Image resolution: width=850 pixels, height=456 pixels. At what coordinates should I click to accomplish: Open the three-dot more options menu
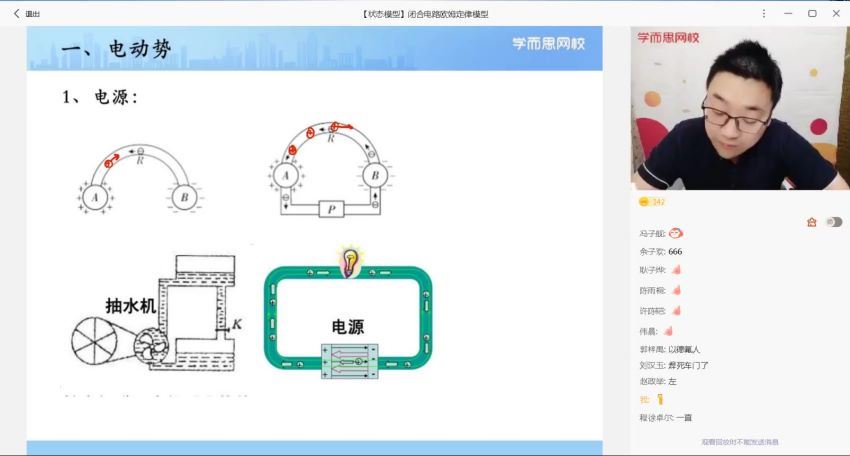(x=764, y=14)
